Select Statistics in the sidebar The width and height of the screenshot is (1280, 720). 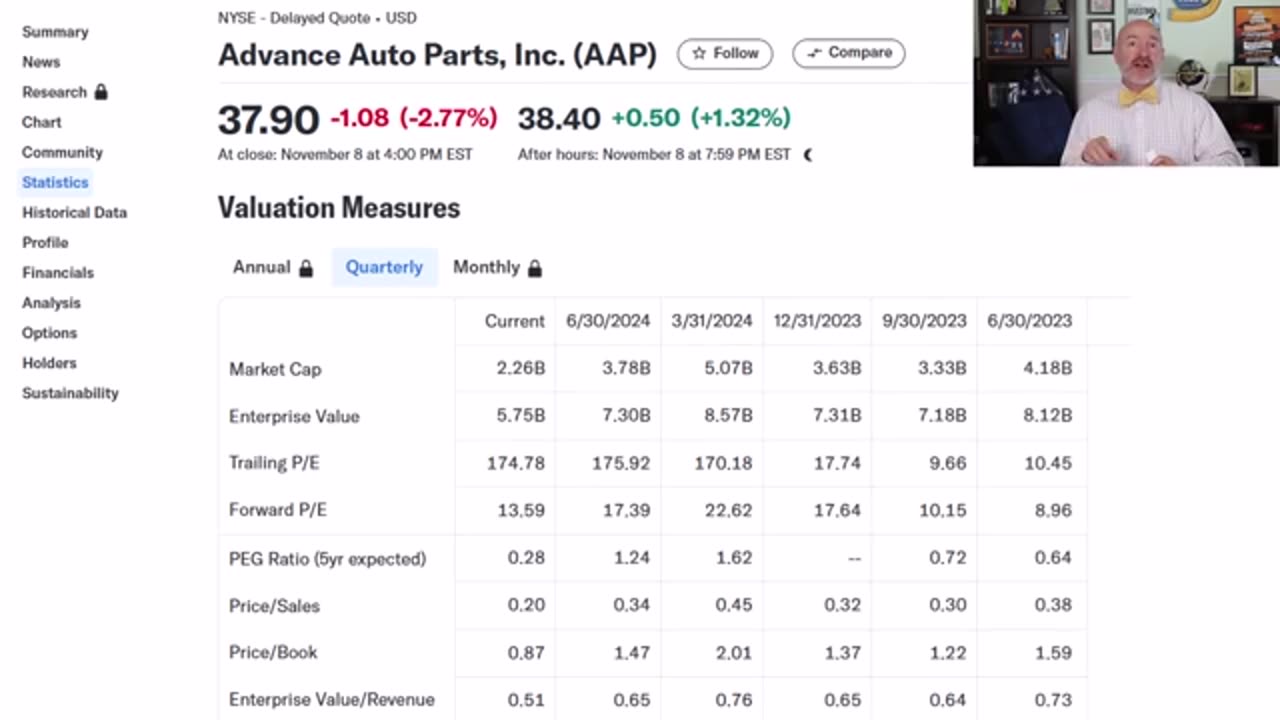(55, 182)
